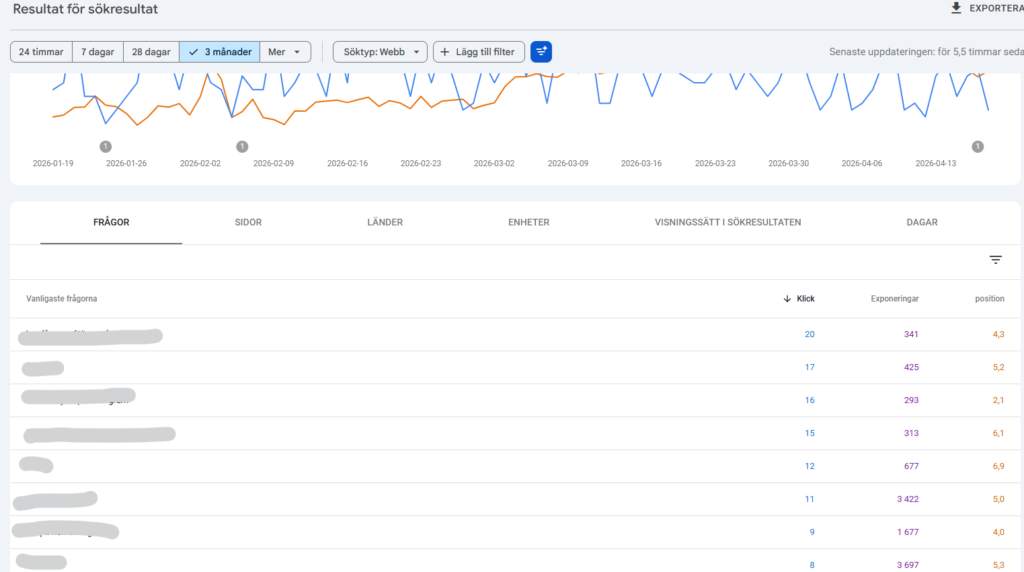Viewport: 1024px width, 572px height.
Task: Open the table filter rows icon
Action: tap(995, 260)
